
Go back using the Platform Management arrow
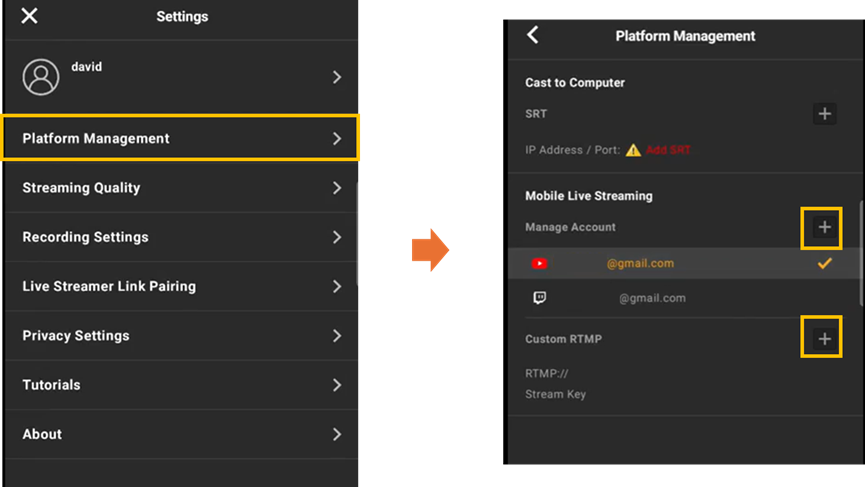click(x=533, y=35)
